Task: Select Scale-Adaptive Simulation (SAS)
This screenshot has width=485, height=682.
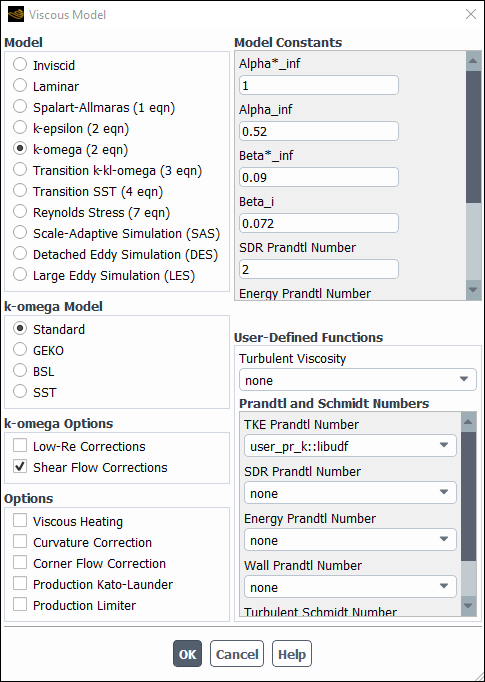Action: click(20, 233)
